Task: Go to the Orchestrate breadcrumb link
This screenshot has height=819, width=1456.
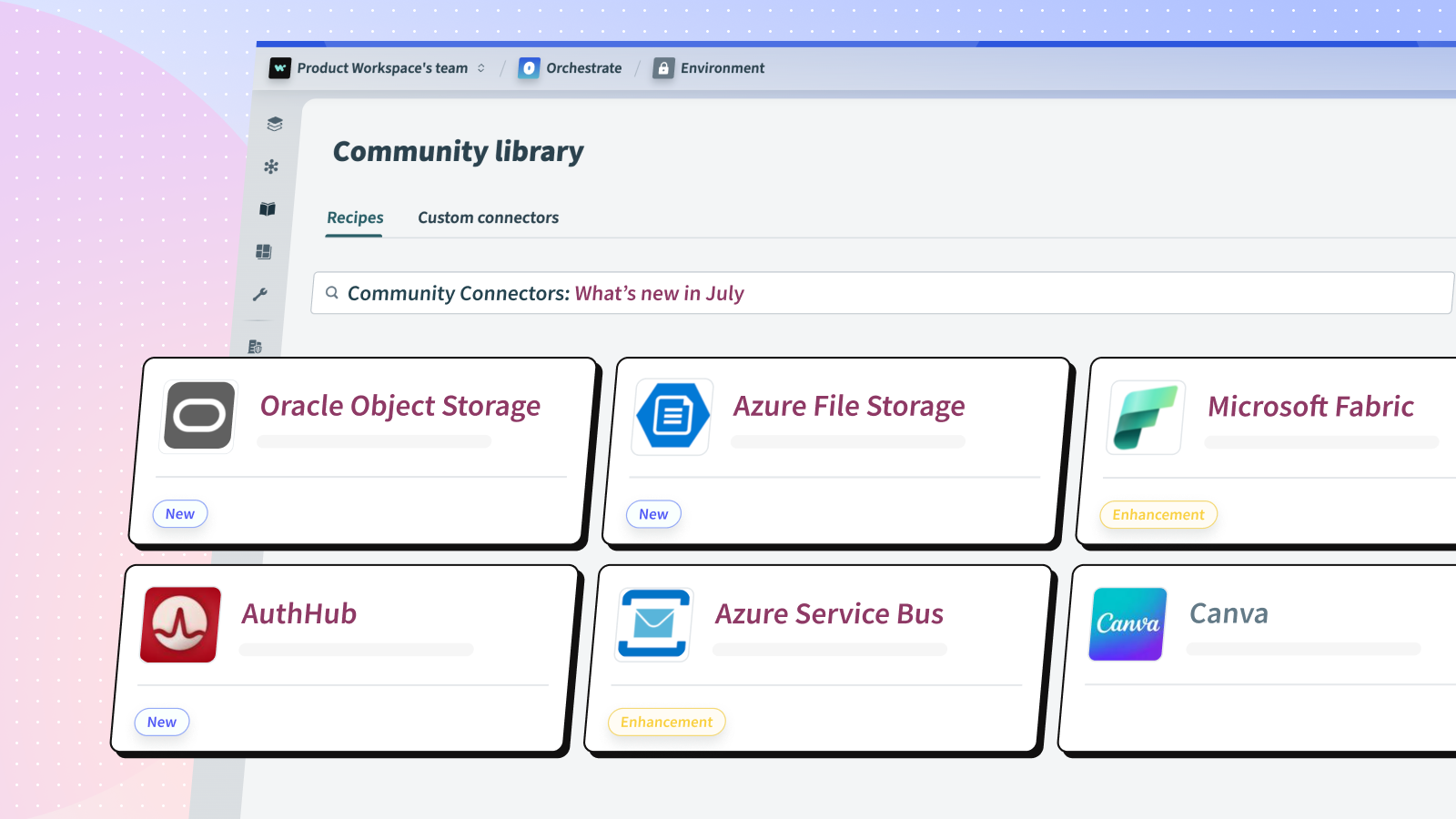Action: coord(584,68)
